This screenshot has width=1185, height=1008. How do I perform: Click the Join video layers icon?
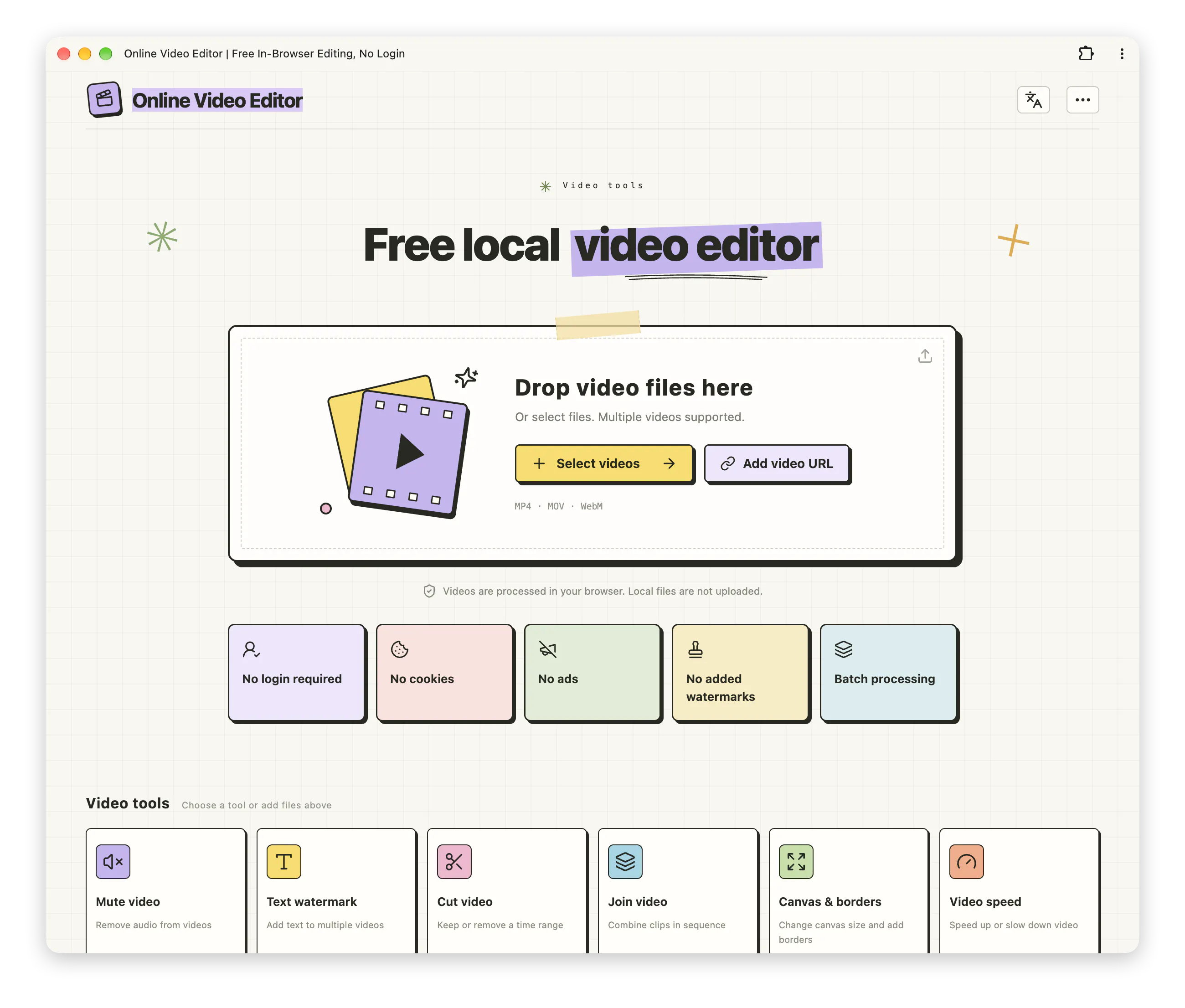pos(624,861)
